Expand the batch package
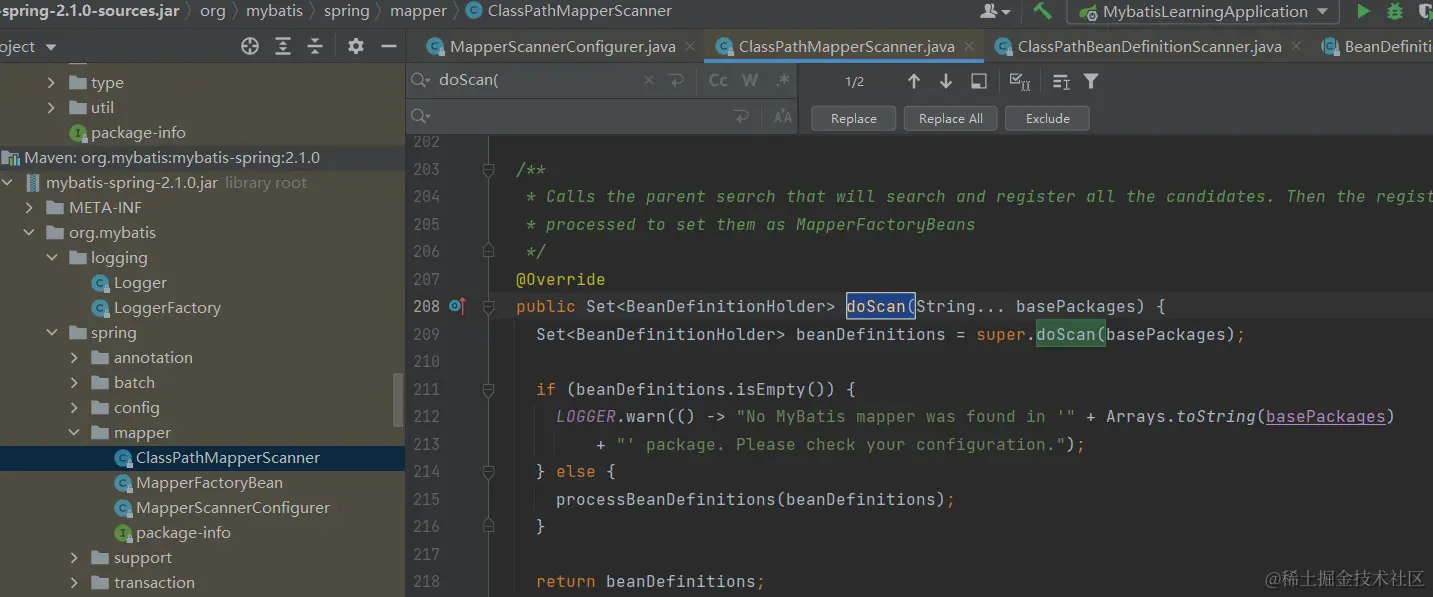 [74, 382]
